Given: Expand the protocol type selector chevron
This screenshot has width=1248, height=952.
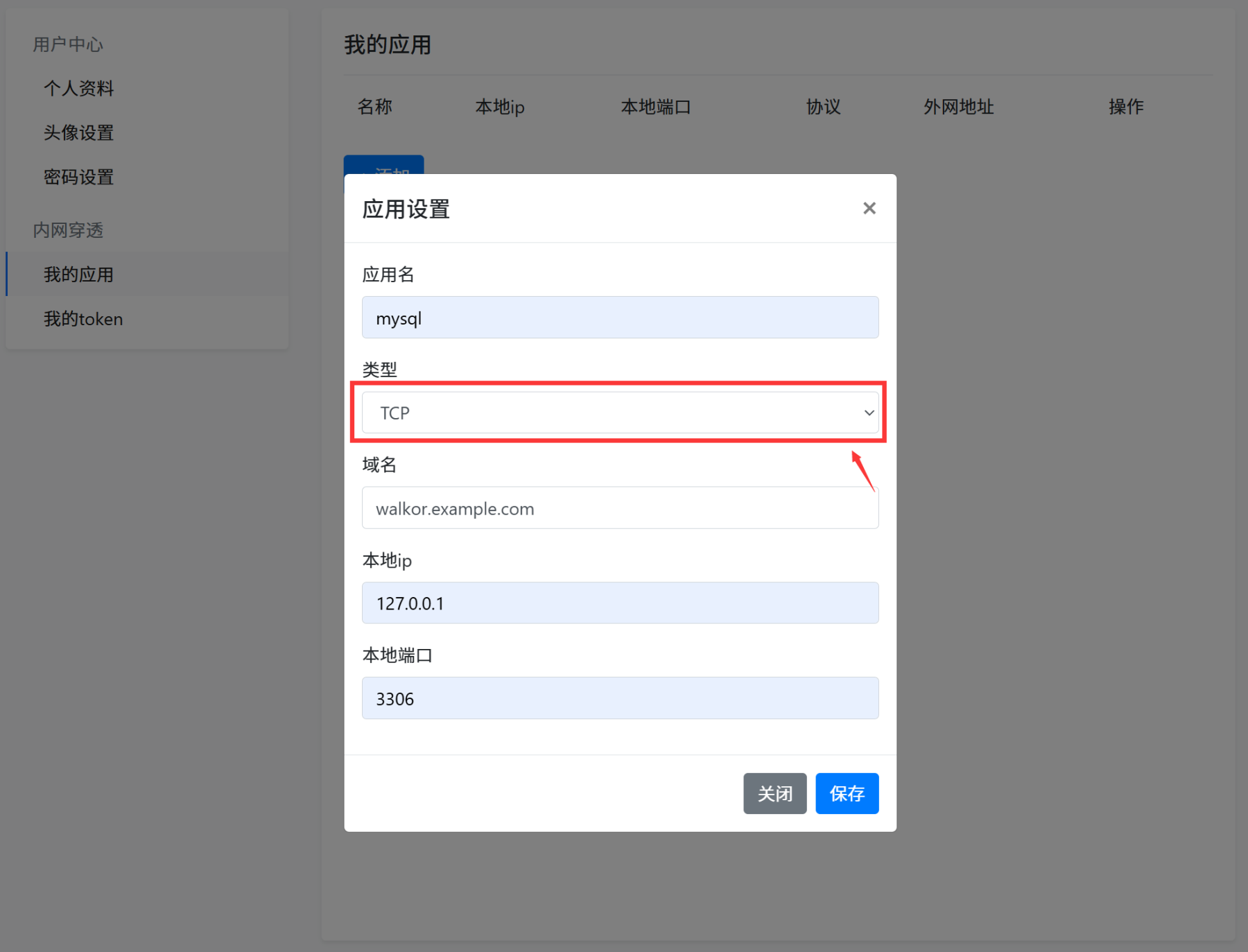Looking at the screenshot, I should coord(869,412).
